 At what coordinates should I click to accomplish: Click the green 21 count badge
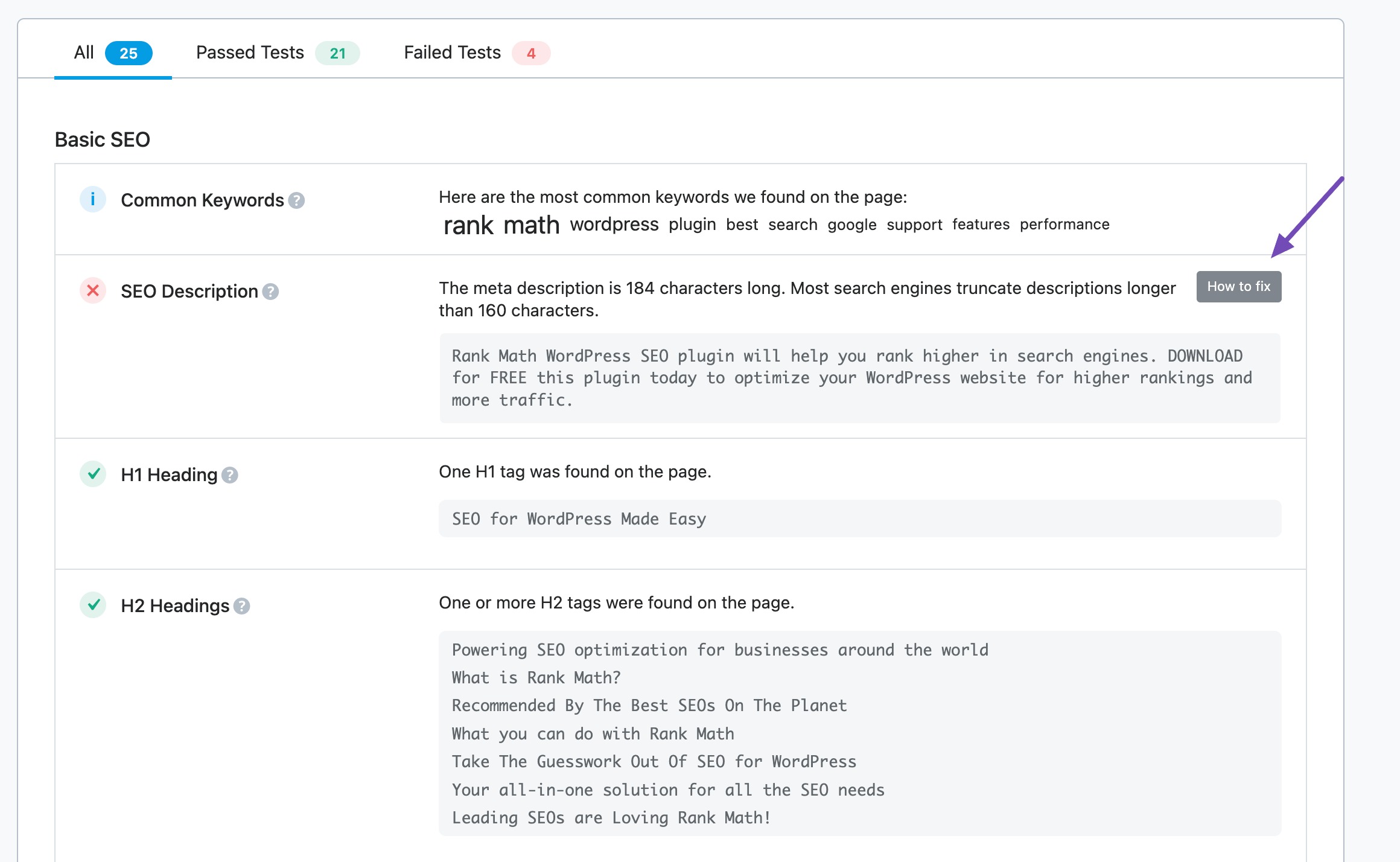(338, 53)
